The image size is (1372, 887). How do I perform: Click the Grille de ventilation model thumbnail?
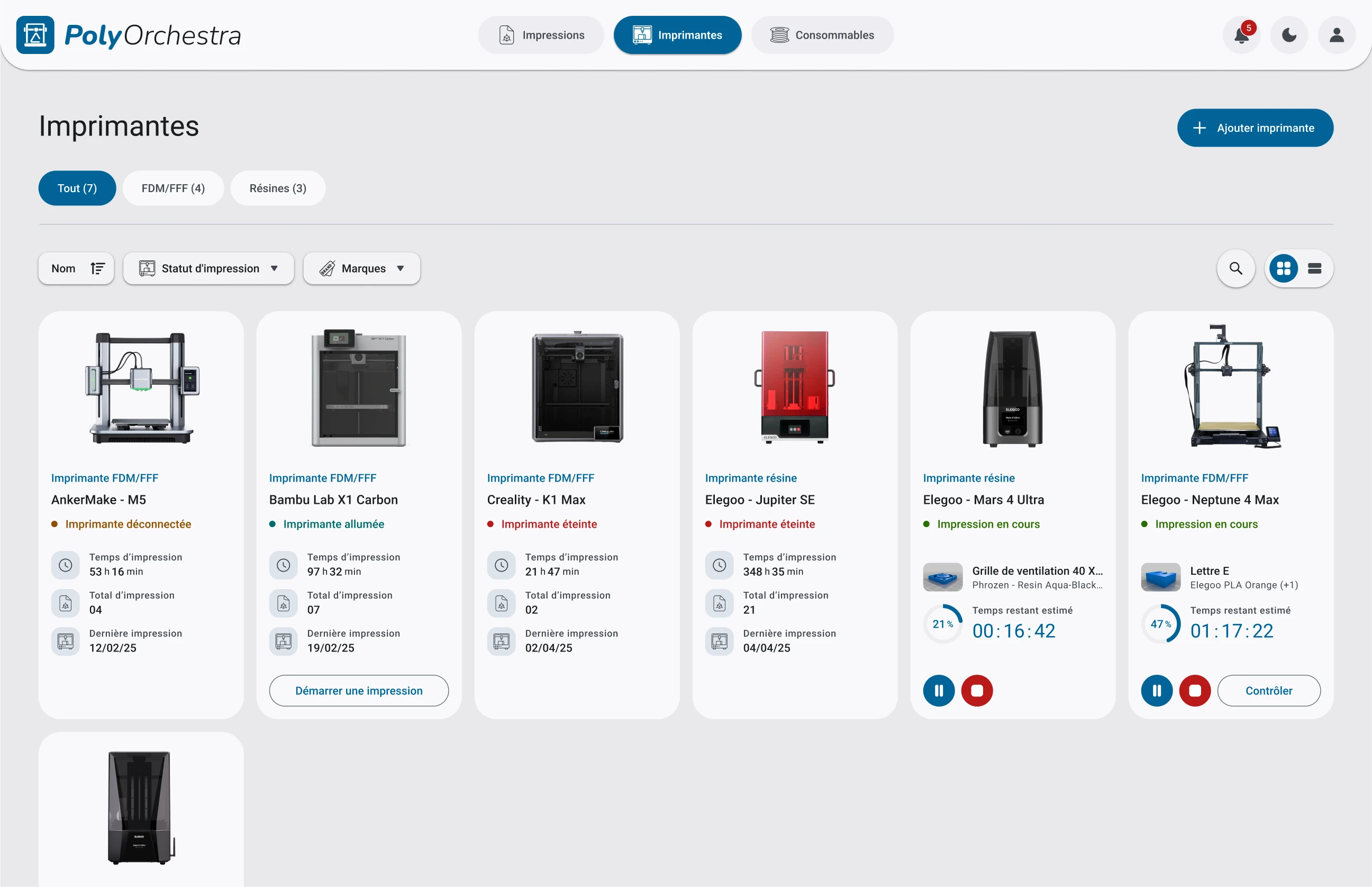(x=942, y=577)
